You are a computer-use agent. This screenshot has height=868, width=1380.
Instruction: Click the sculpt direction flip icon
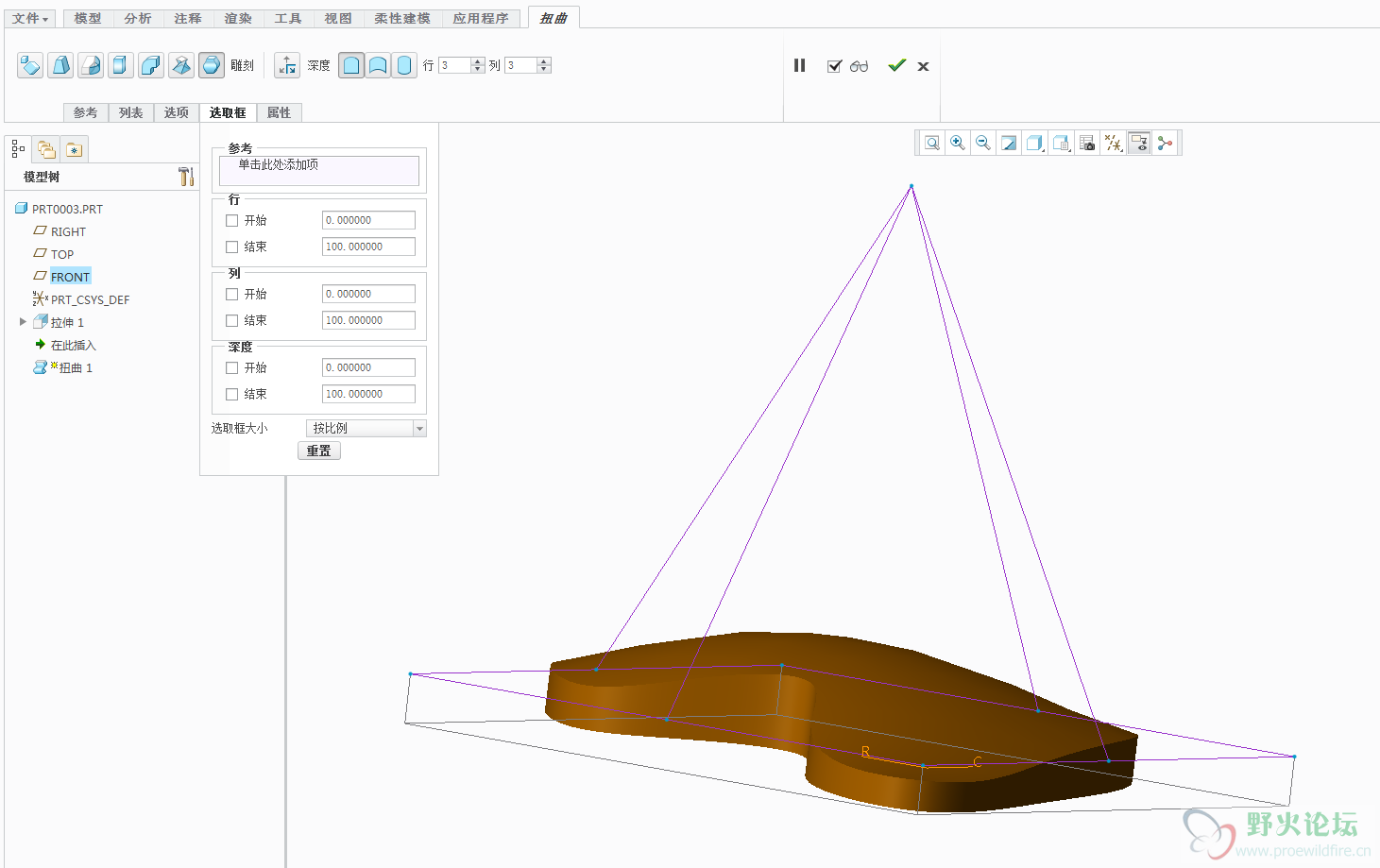coord(287,65)
